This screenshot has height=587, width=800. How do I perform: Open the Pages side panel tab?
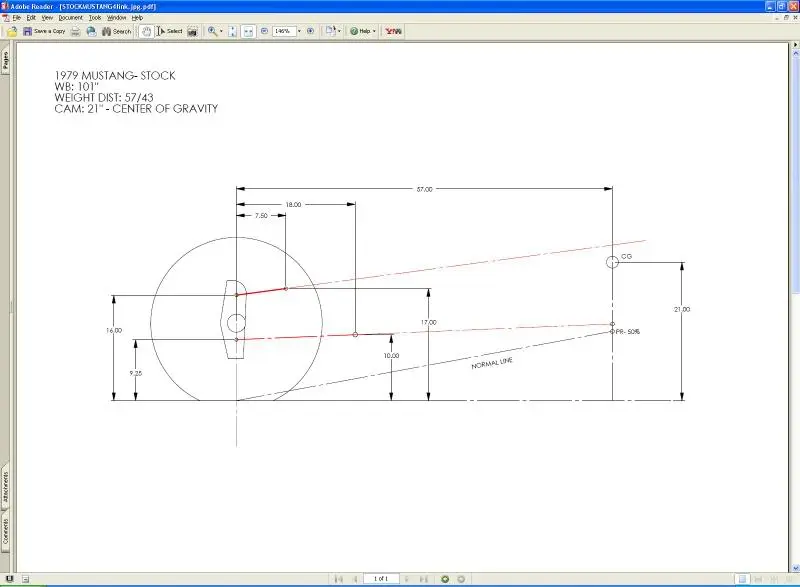(5, 62)
